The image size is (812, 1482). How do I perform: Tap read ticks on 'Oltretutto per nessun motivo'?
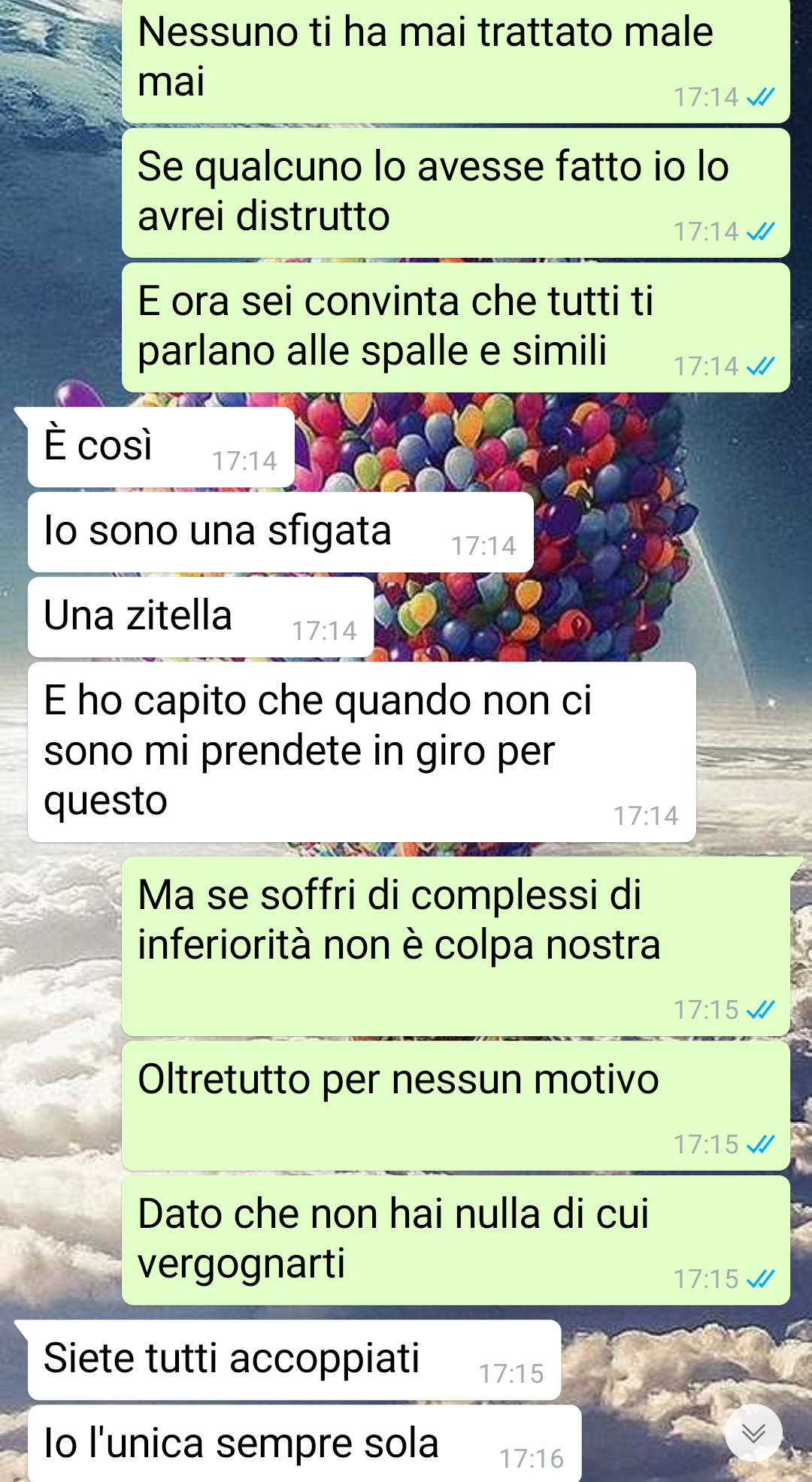click(761, 1144)
